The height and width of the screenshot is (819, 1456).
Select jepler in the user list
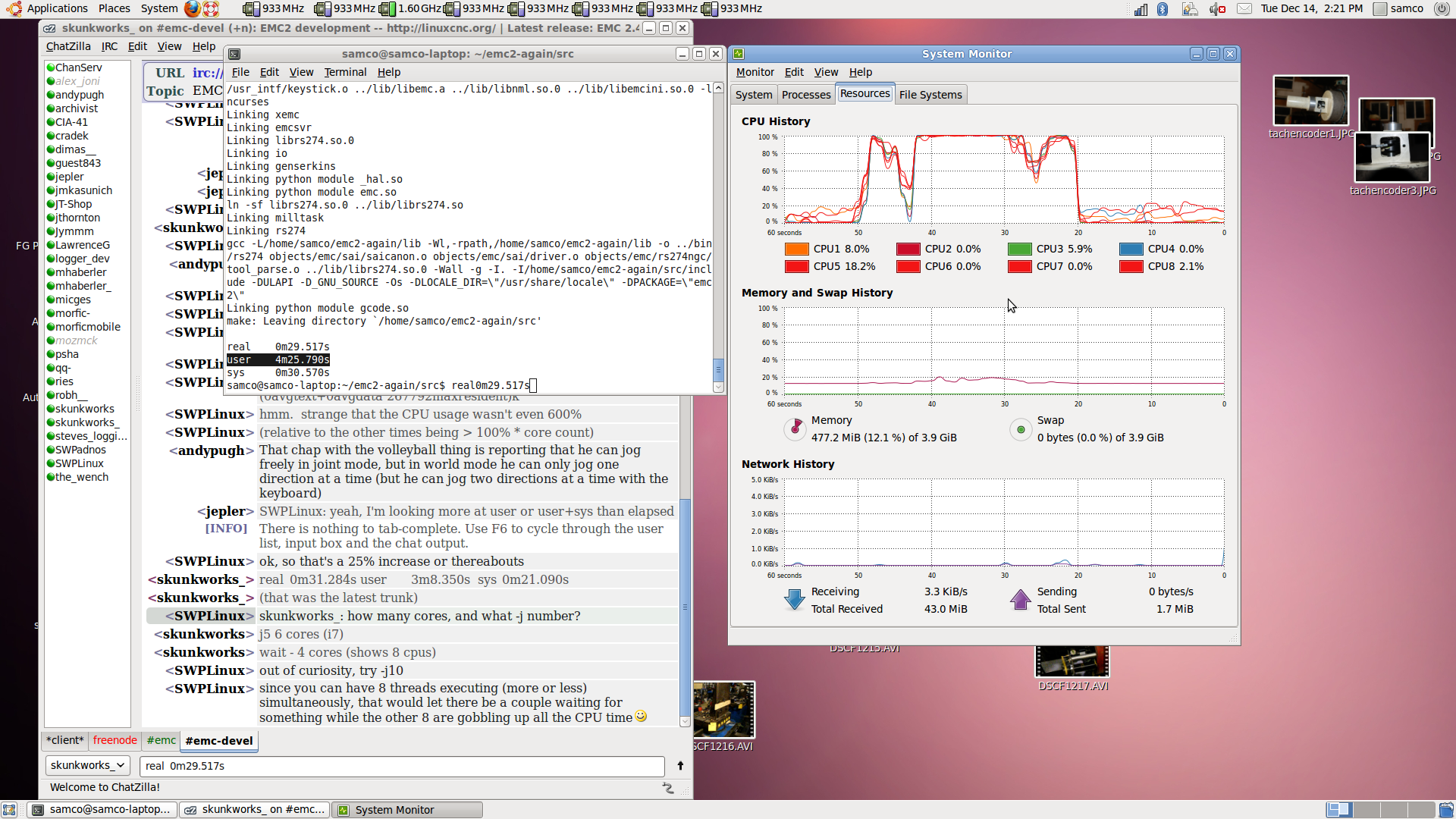[69, 177]
